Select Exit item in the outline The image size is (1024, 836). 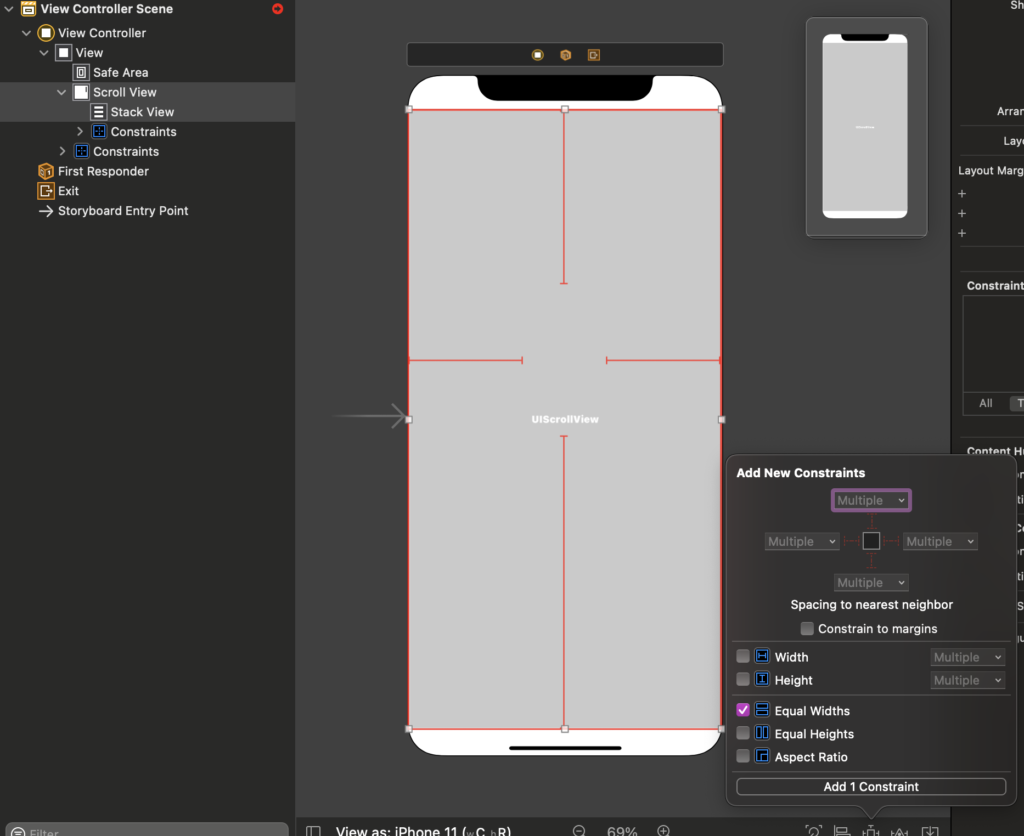click(68, 191)
